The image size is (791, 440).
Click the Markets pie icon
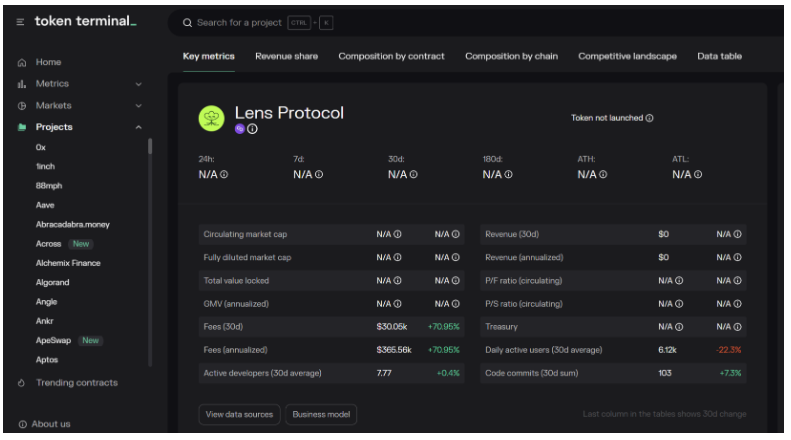22,106
